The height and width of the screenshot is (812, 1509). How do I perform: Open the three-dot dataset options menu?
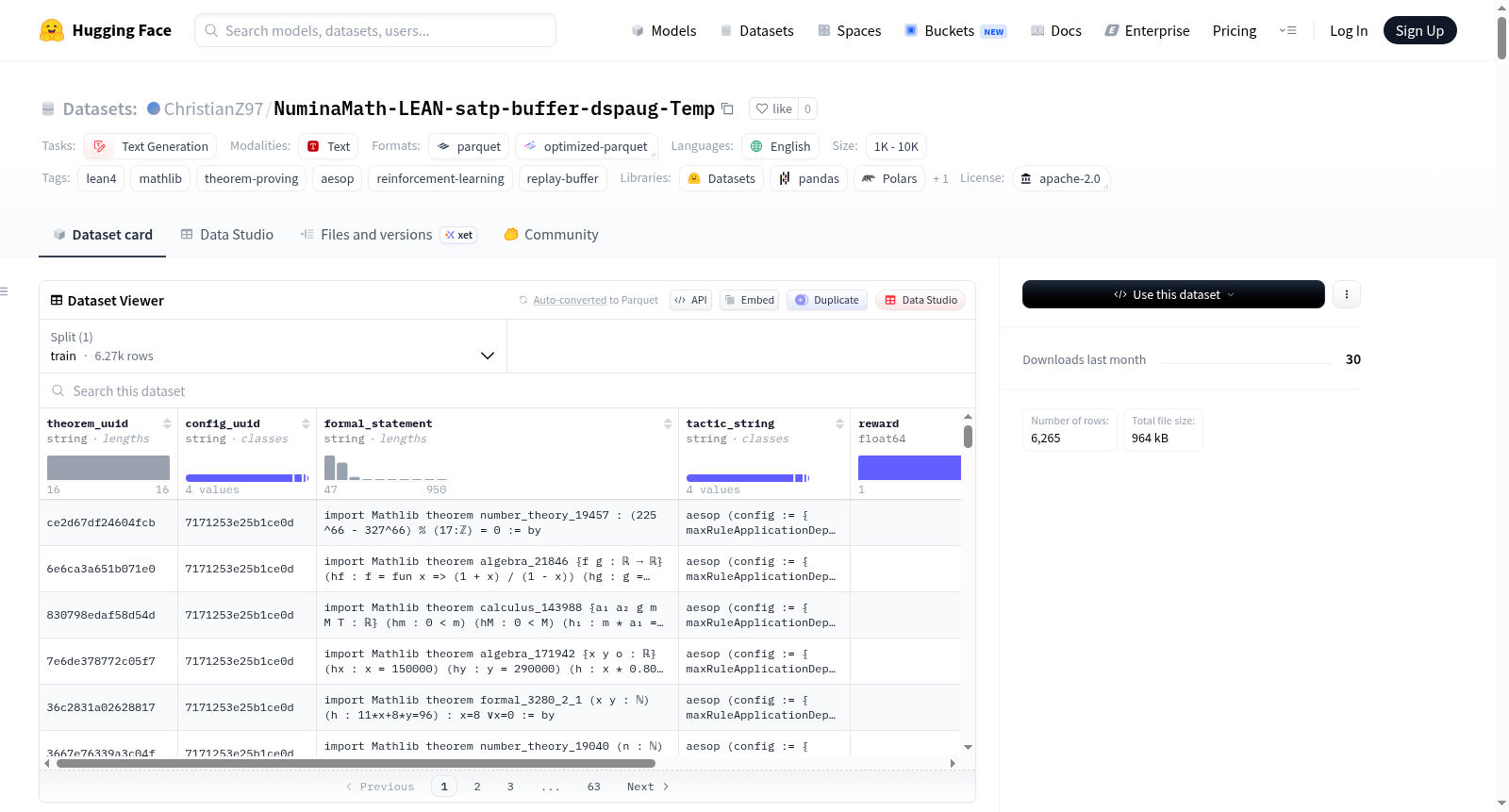tap(1346, 294)
